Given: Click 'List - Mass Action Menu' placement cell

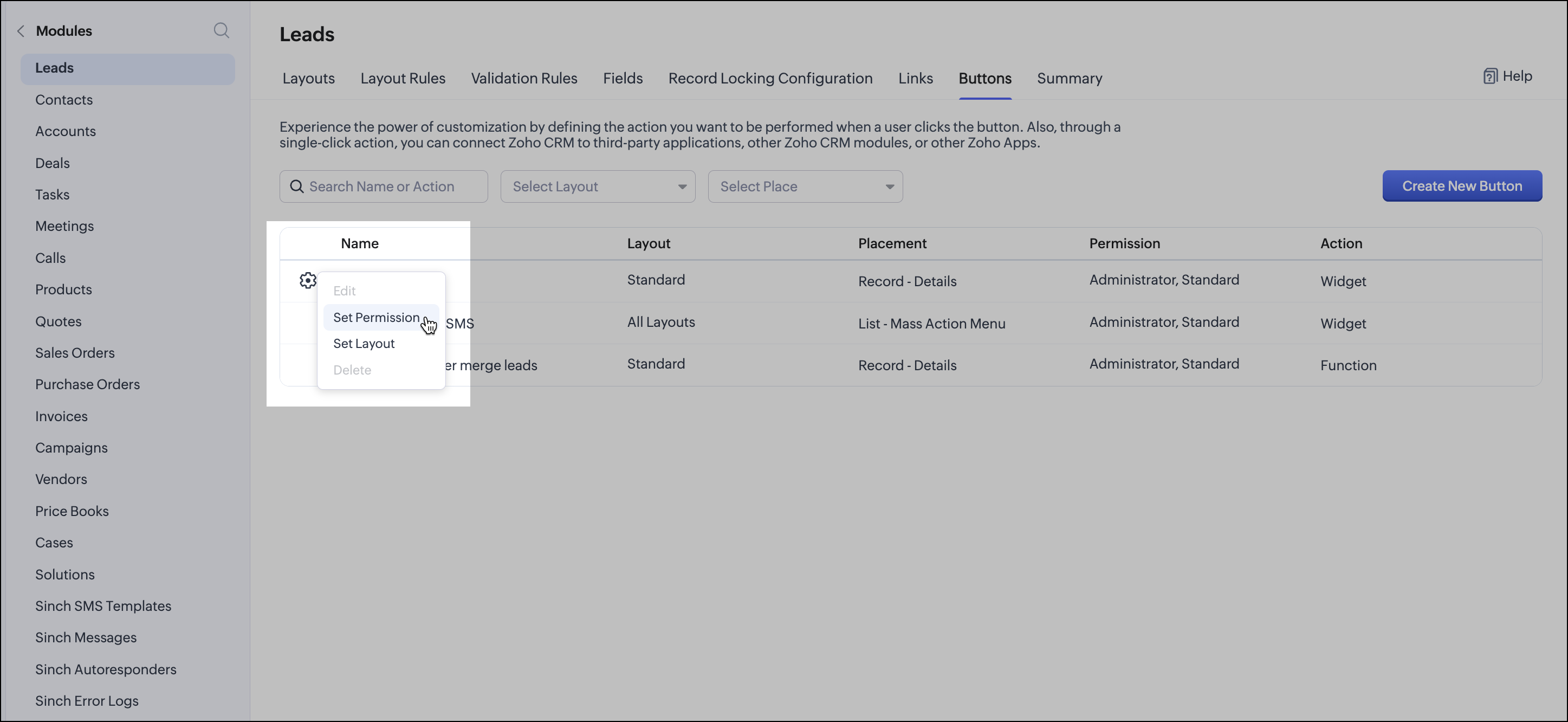Looking at the screenshot, I should pyautogui.click(x=932, y=324).
